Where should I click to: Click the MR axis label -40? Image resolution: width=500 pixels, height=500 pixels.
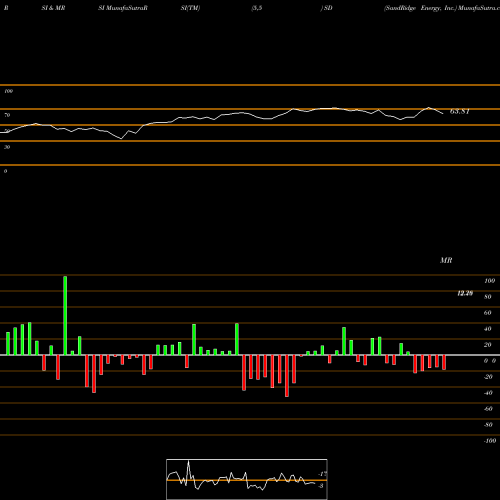(x=488, y=393)
